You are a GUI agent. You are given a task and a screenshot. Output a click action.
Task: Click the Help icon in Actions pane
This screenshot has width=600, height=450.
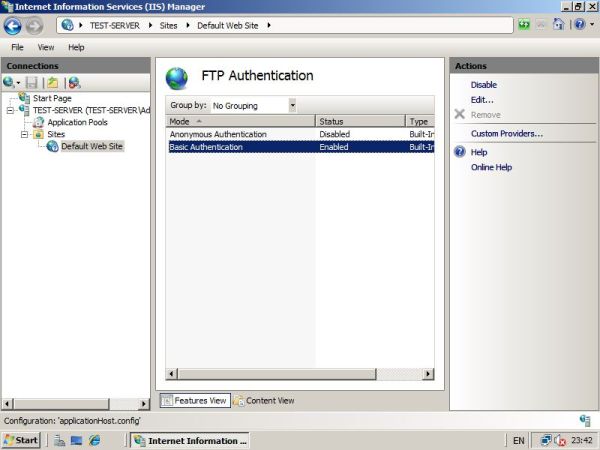coord(460,152)
